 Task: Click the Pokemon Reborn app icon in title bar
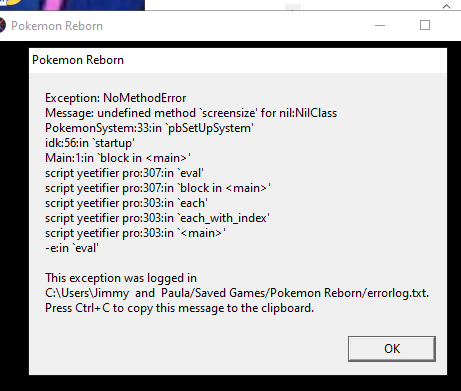[2, 26]
